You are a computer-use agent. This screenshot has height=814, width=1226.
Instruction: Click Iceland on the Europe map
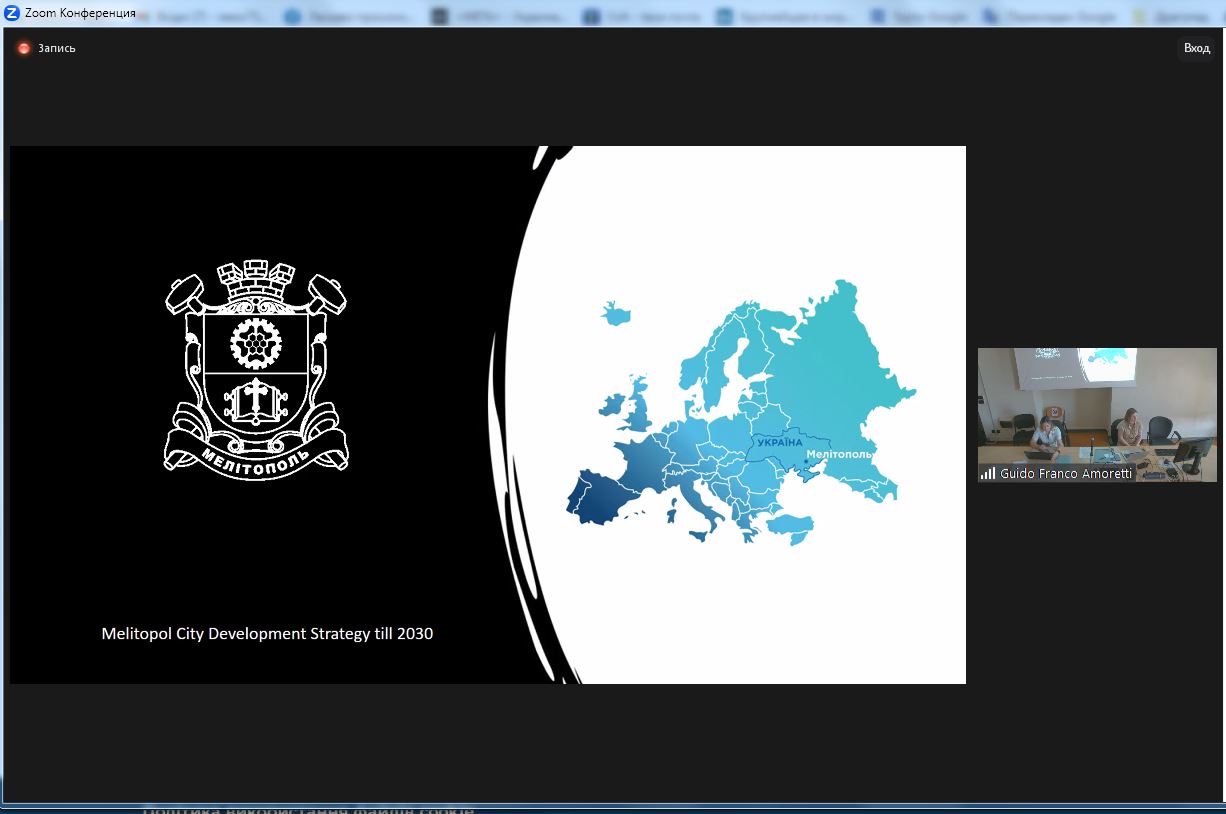tap(617, 313)
